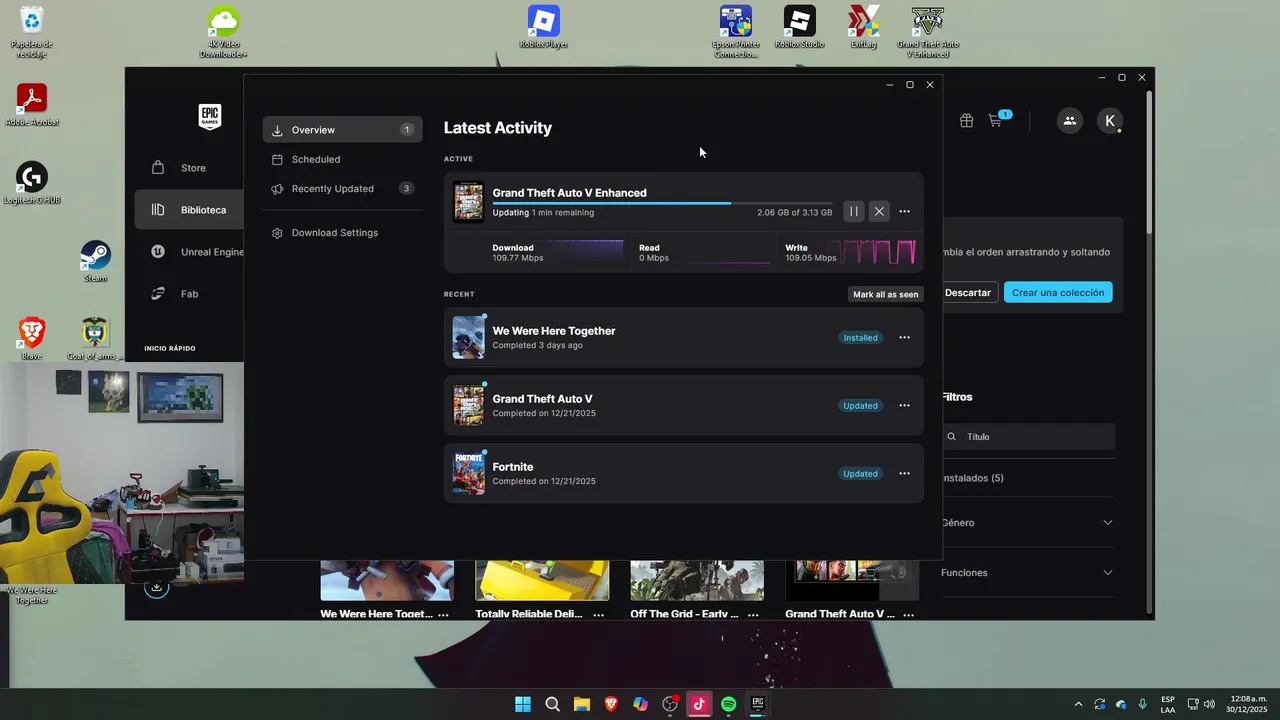1280x720 pixels.
Task: Open Unreal Engine in Epic launcher sidebar
Action: 190,252
